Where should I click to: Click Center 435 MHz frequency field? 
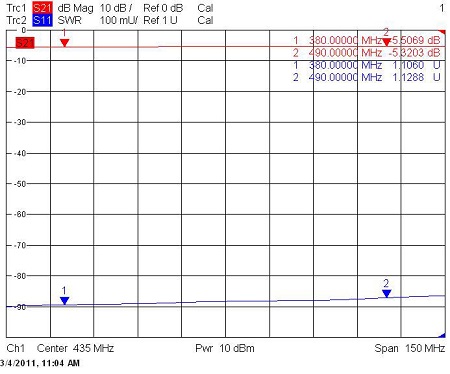tap(75, 348)
